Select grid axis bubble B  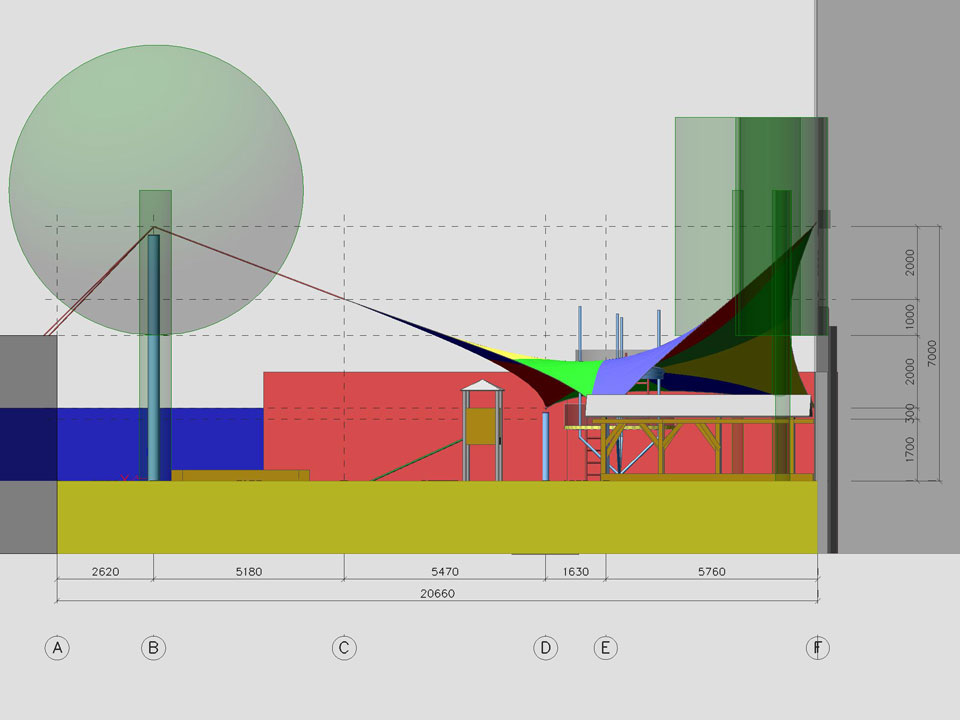click(x=153, y=648)
